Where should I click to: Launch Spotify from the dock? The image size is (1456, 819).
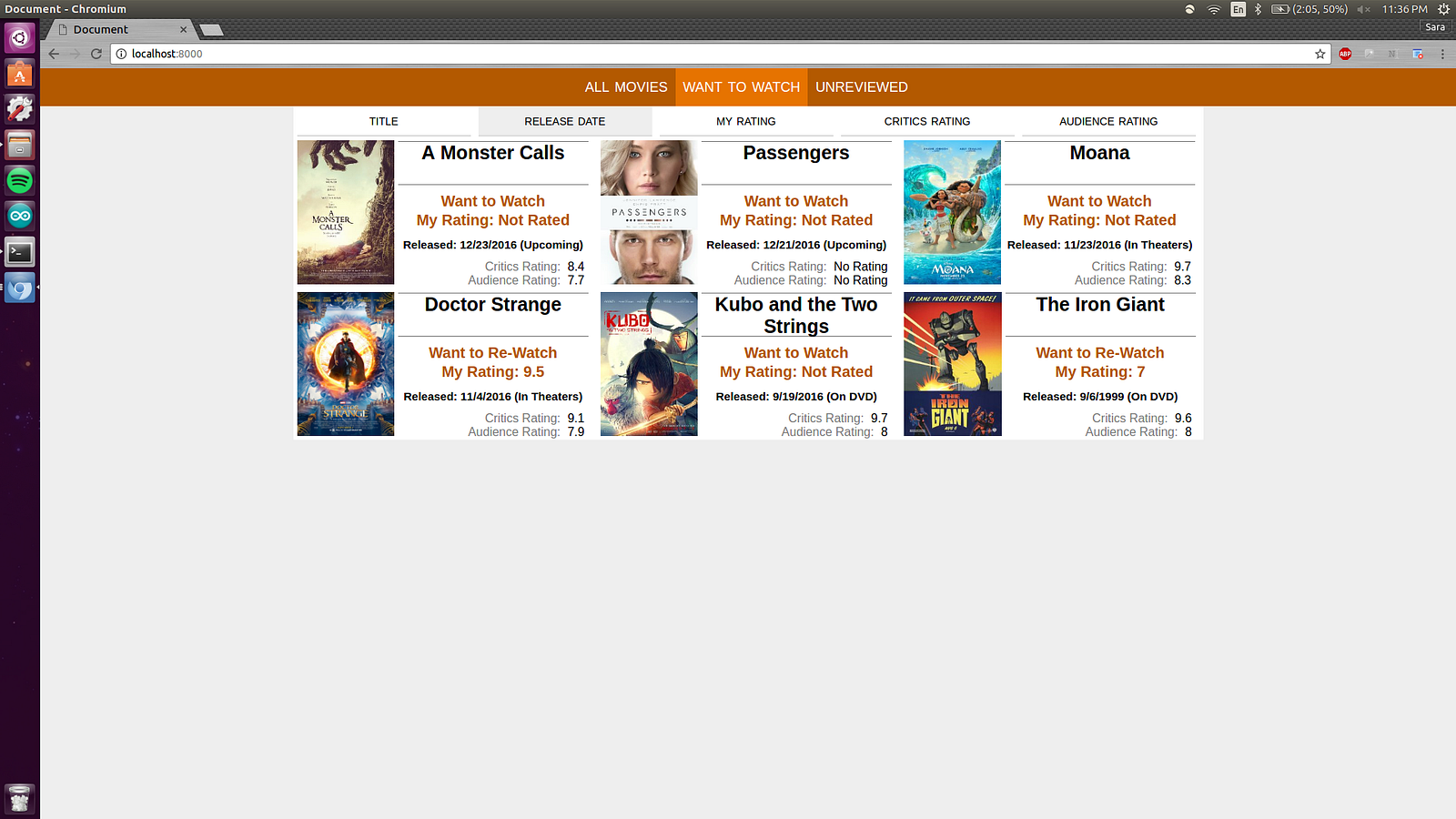point(20,180)
